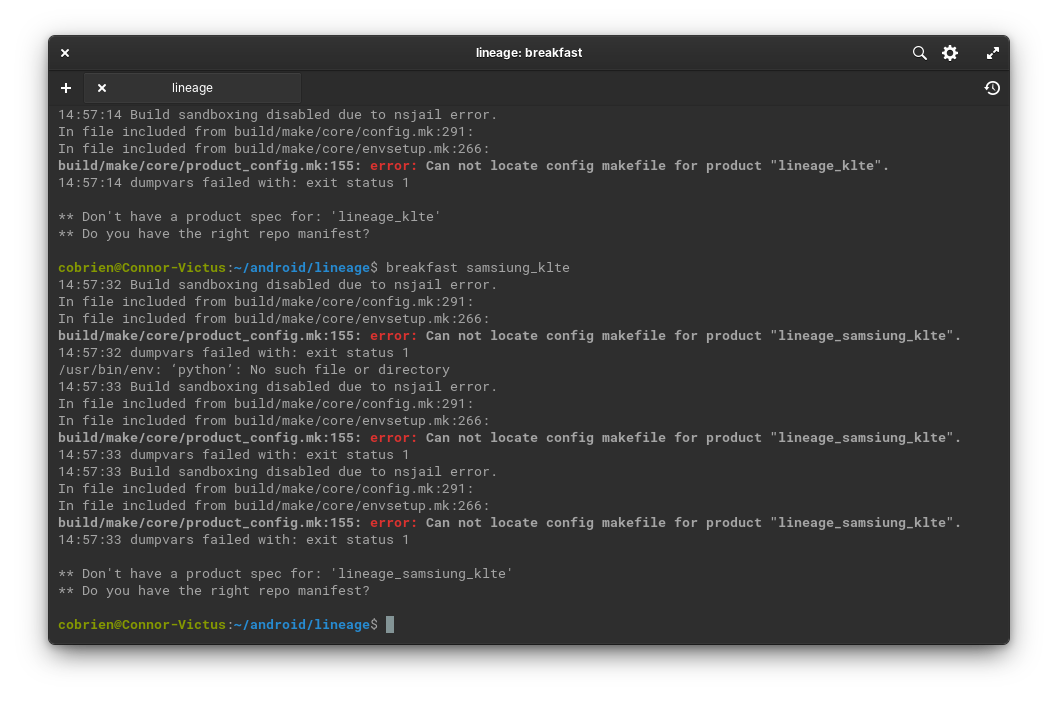The image size is (1058, 706).
Task: Click the '14:57:14 dumpvars failed' line
Action: 233,183
